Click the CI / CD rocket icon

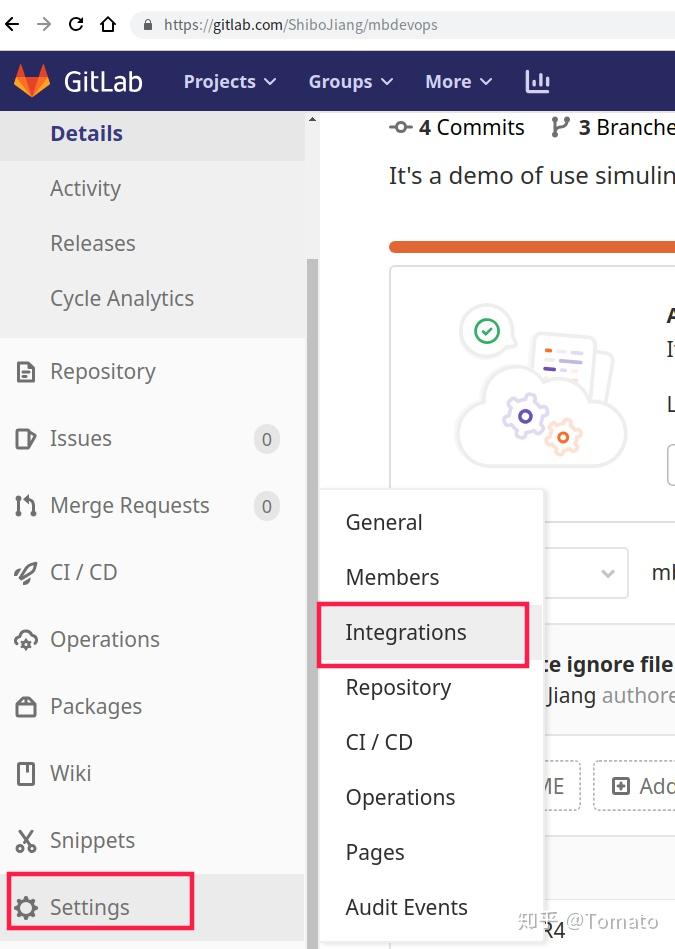point(26,573)
